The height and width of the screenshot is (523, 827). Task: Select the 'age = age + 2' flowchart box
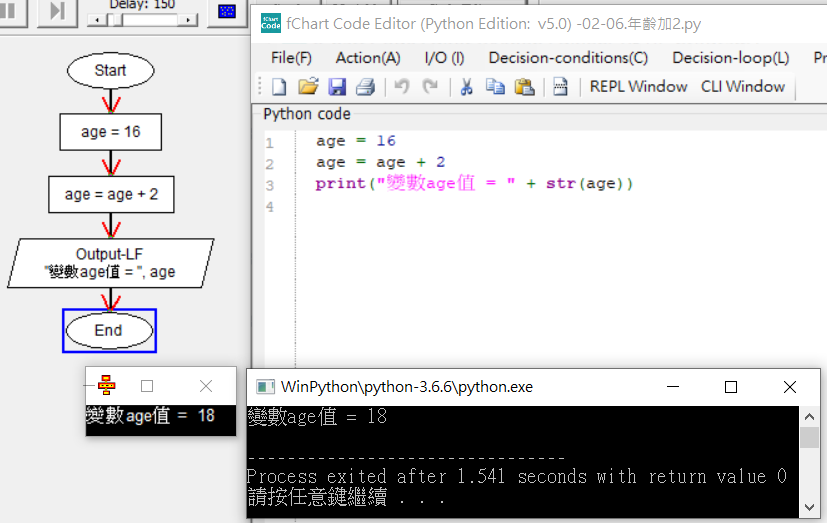pyautogui.click(x=111, y=195)
